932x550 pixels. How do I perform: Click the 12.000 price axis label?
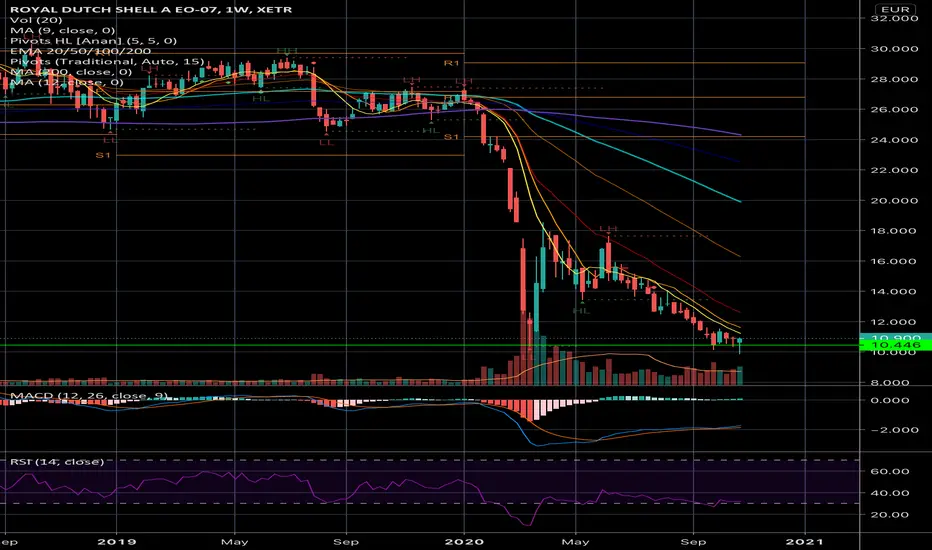tap(895, 322)
